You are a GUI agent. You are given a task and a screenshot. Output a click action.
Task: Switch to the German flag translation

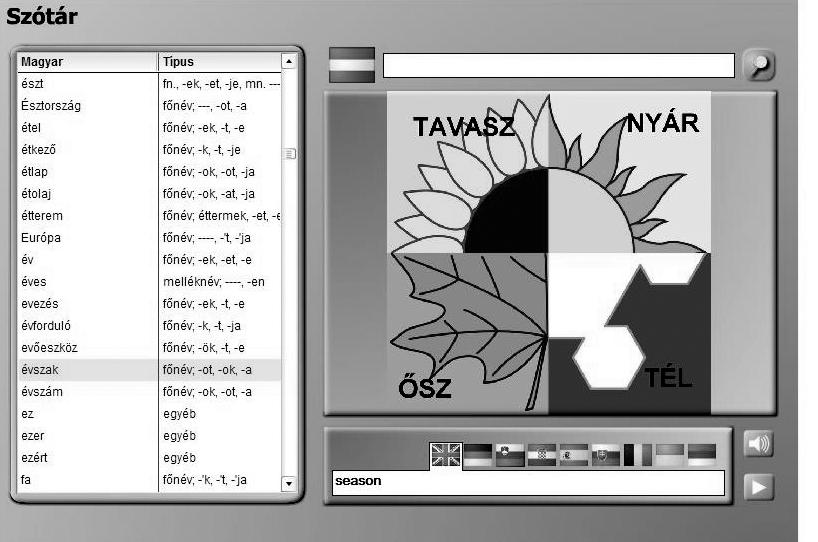tap(477, 456)
